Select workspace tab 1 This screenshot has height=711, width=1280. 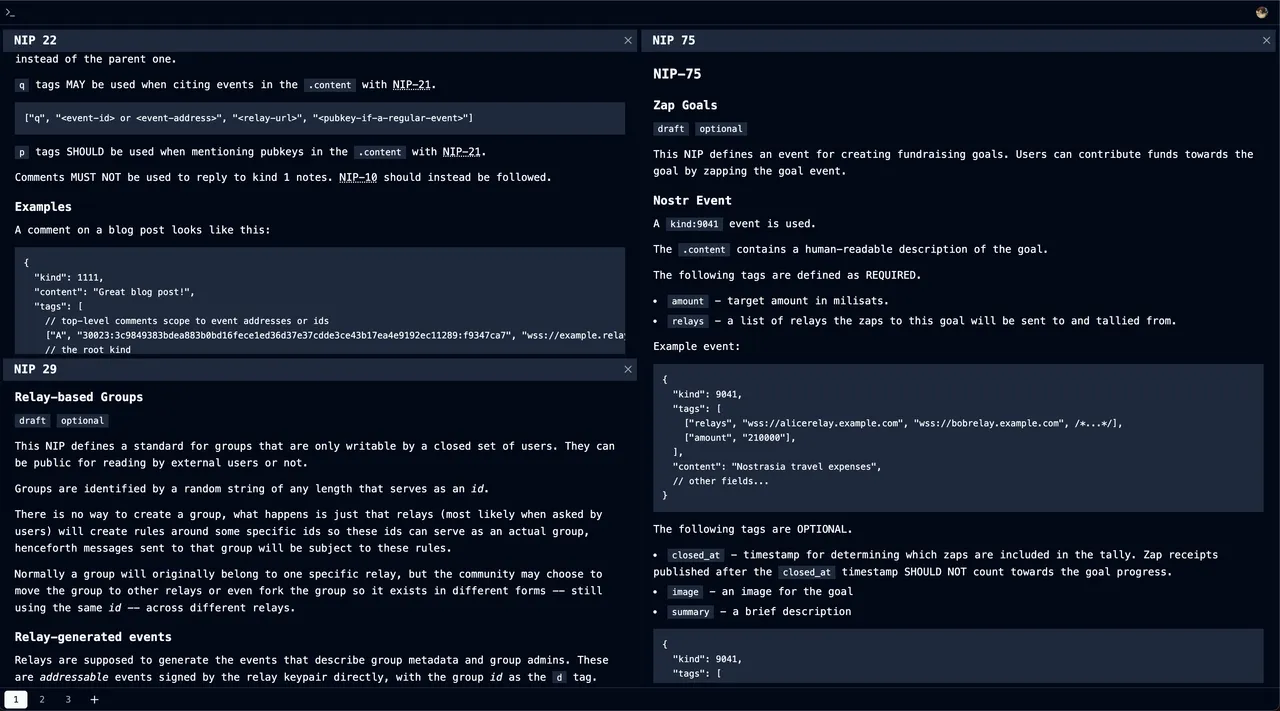[x=16, y=699]
